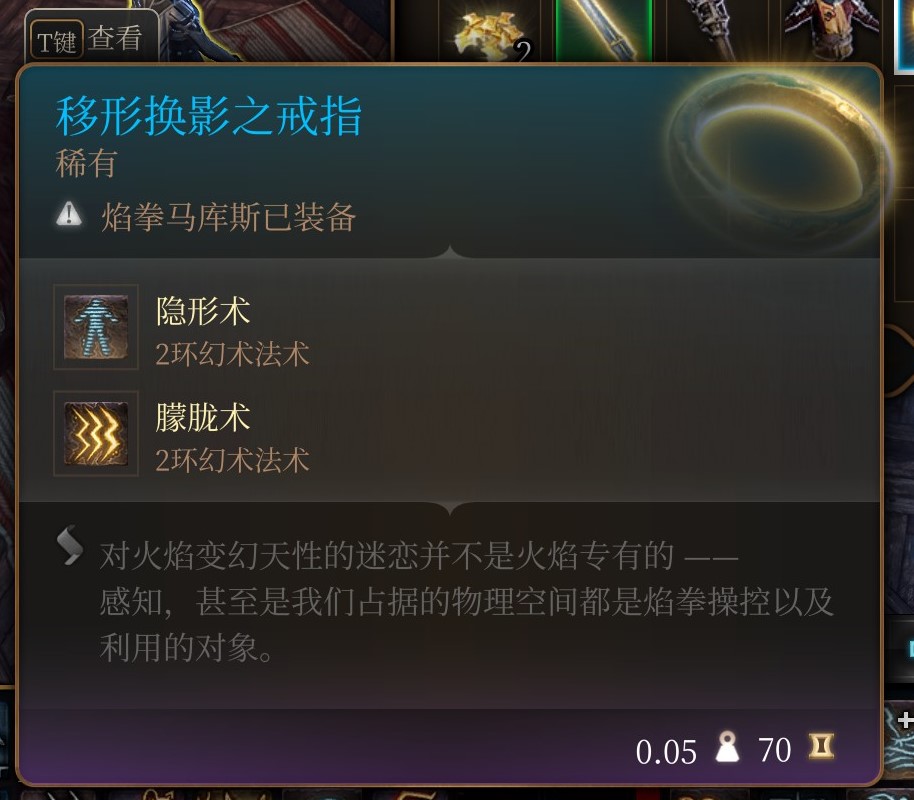The image size is (914, 800).
Task: Click the lore description quill icon
Action: pos(70,545)
